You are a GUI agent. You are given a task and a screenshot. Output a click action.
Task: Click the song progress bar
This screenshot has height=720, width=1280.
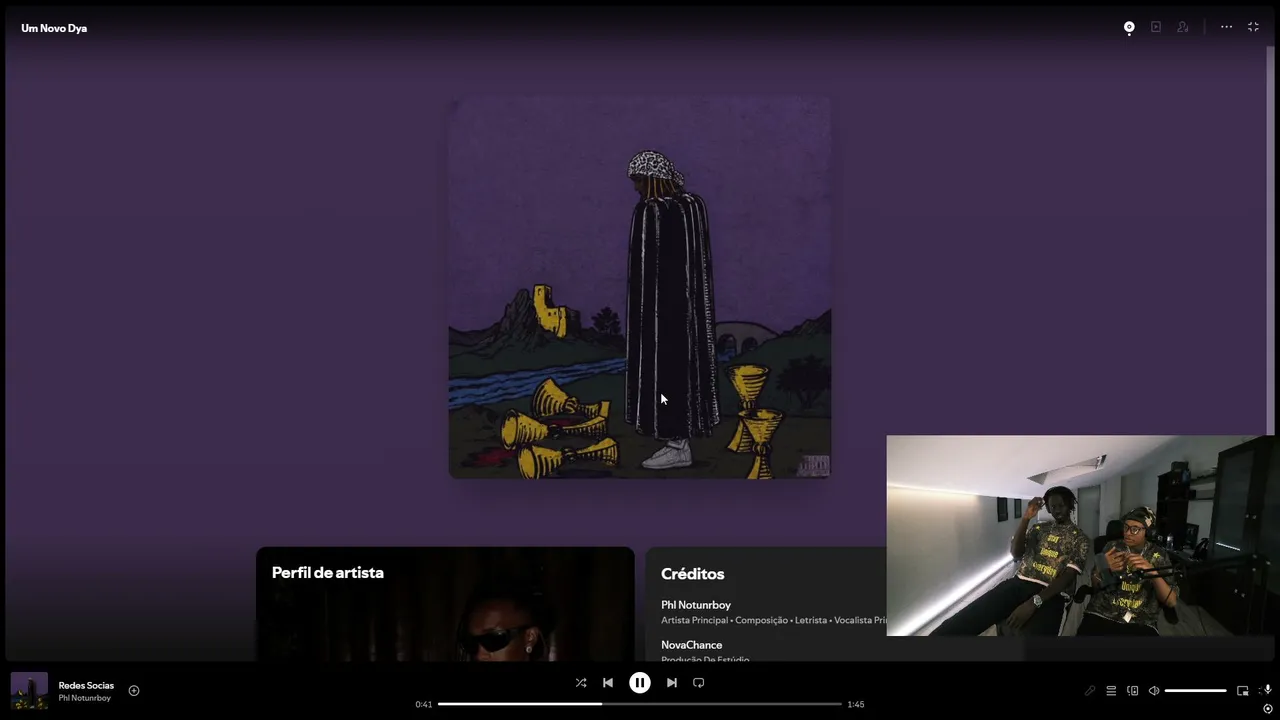[x=640, y=704]
